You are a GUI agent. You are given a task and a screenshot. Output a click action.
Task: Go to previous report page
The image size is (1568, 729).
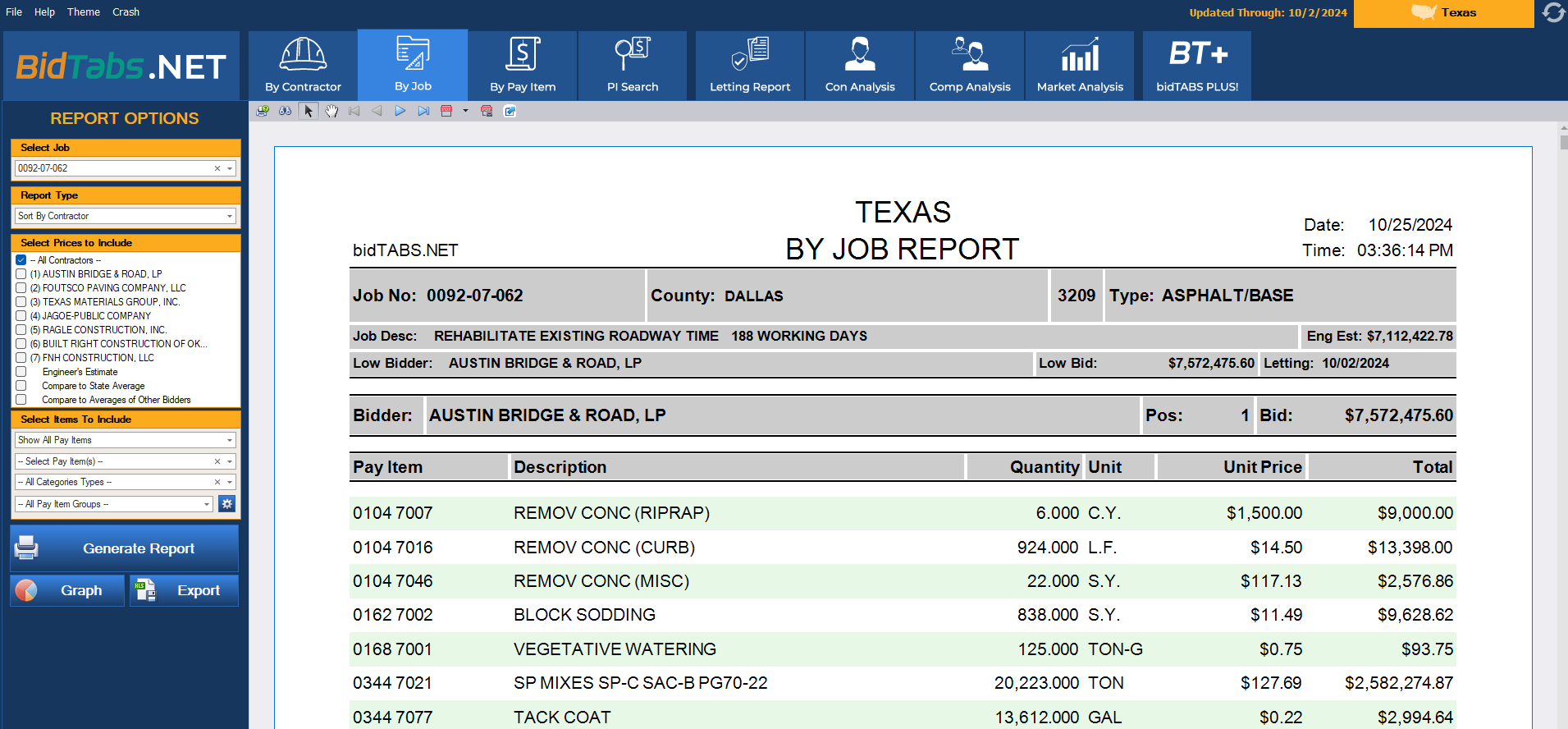point(377,111)
